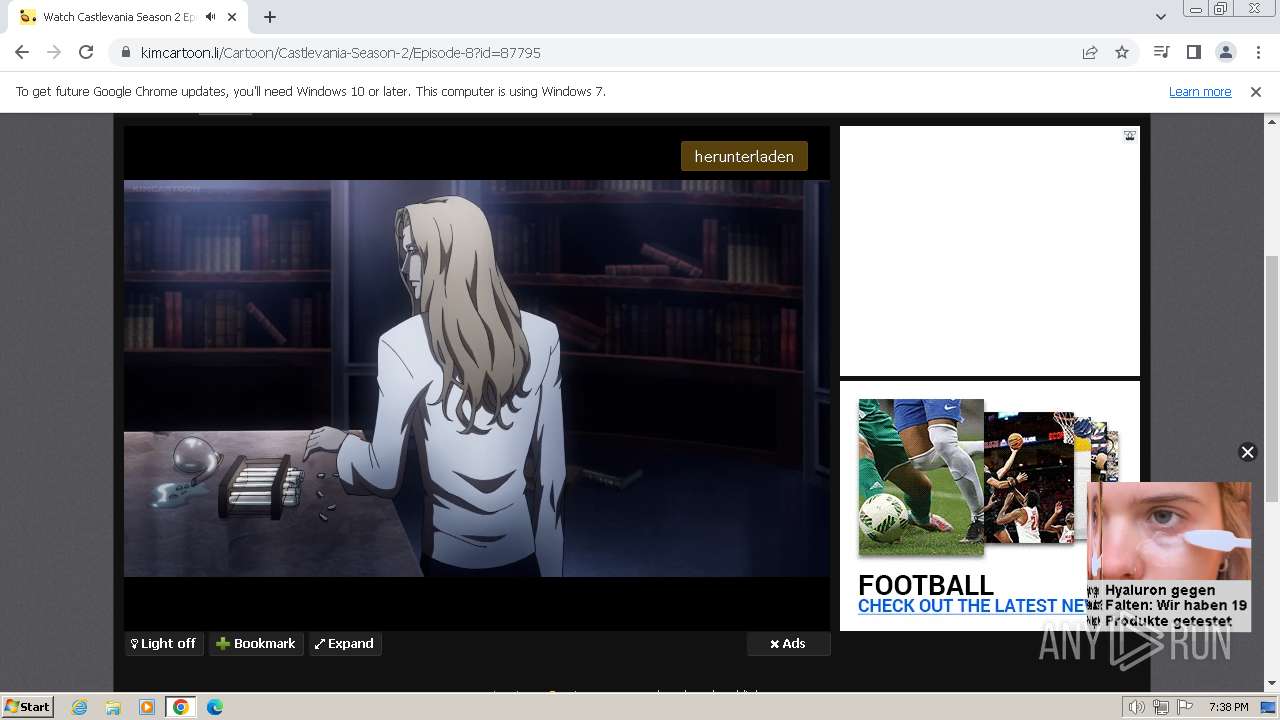Screen dimensions: 1280x720
Task: Mute tab via speaker icon on tab
Action: (211, 16)
